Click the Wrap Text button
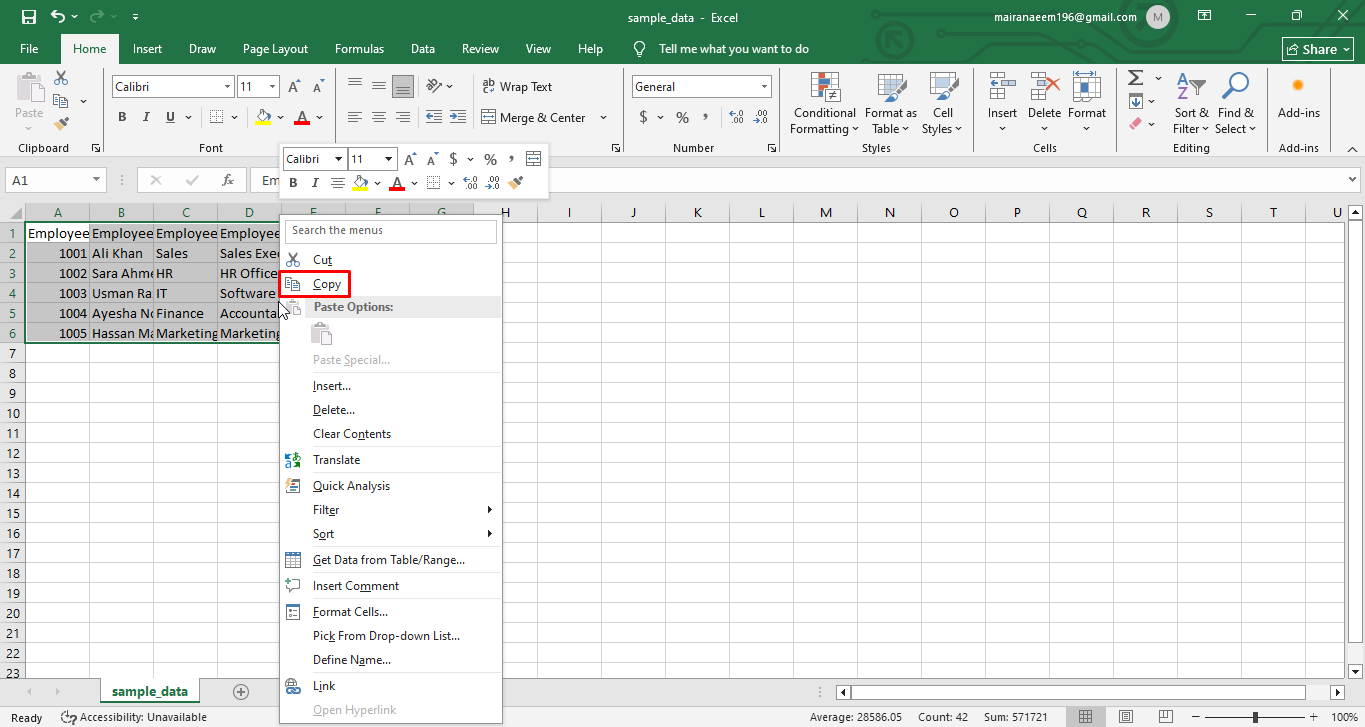Screen dimensions: 1365x727 coord(517,87)
